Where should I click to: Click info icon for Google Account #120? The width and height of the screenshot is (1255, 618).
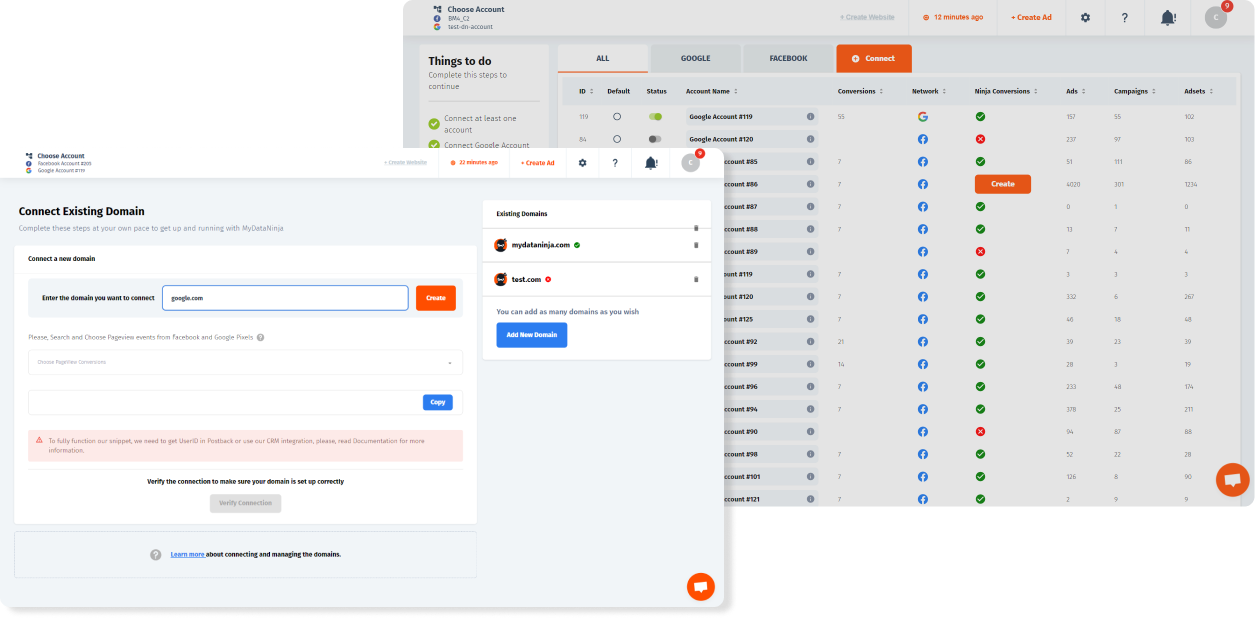pyautogui.click(x=810, y=139)
